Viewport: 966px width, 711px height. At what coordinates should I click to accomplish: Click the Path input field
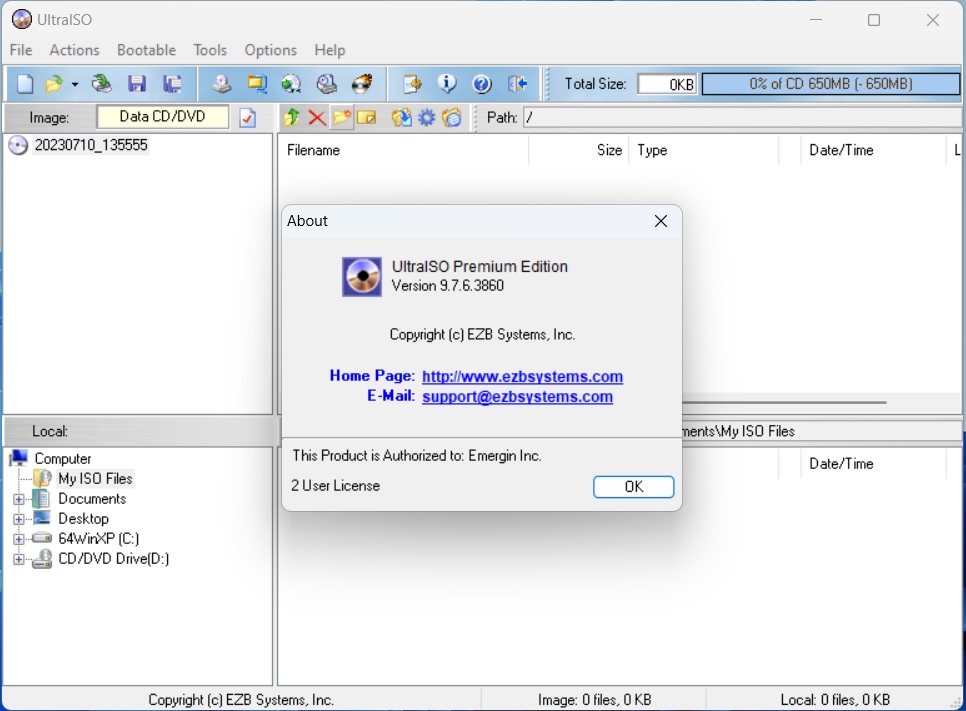tap(742, 117)
